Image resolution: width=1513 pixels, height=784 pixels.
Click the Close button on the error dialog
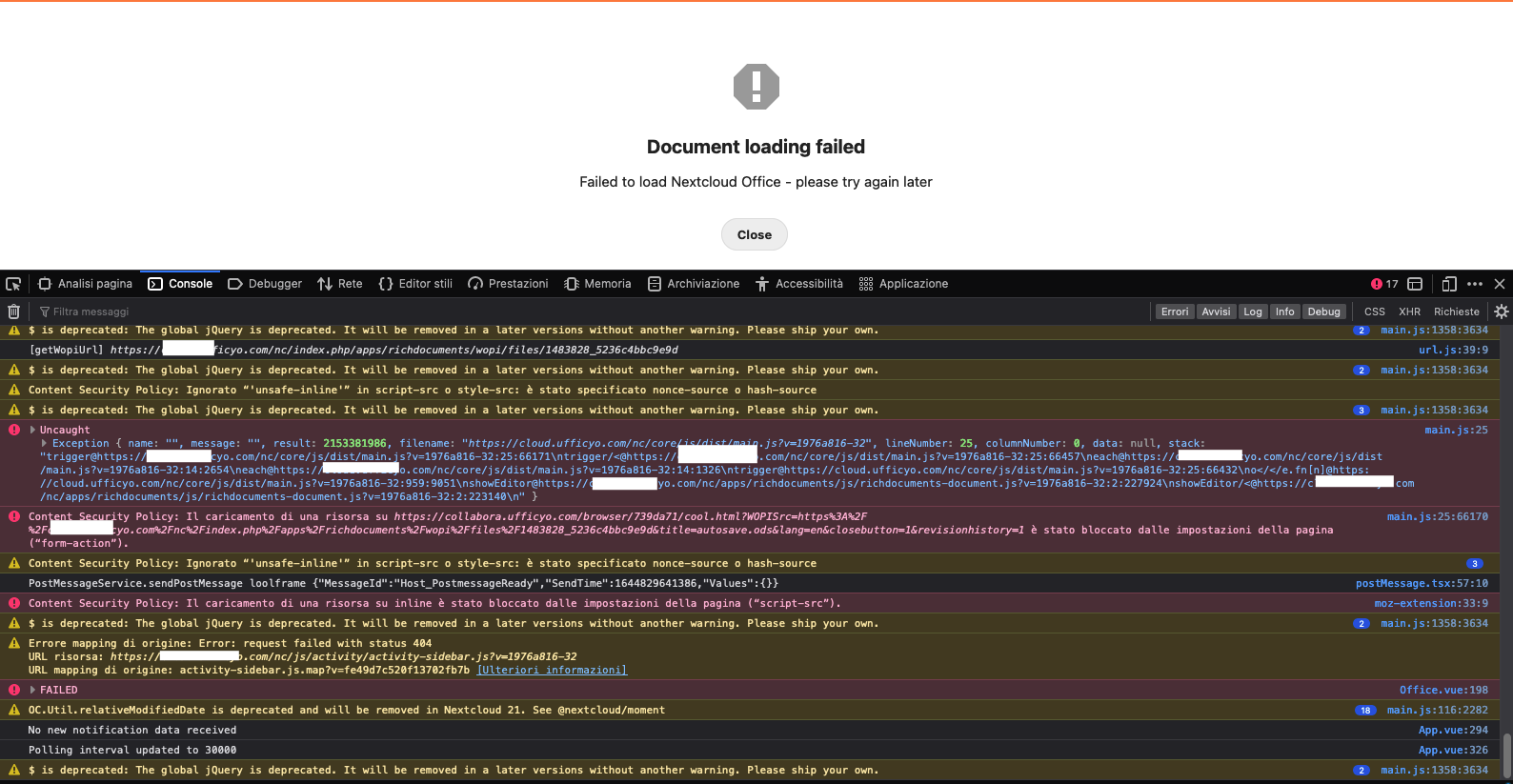(x=754, y=234)
